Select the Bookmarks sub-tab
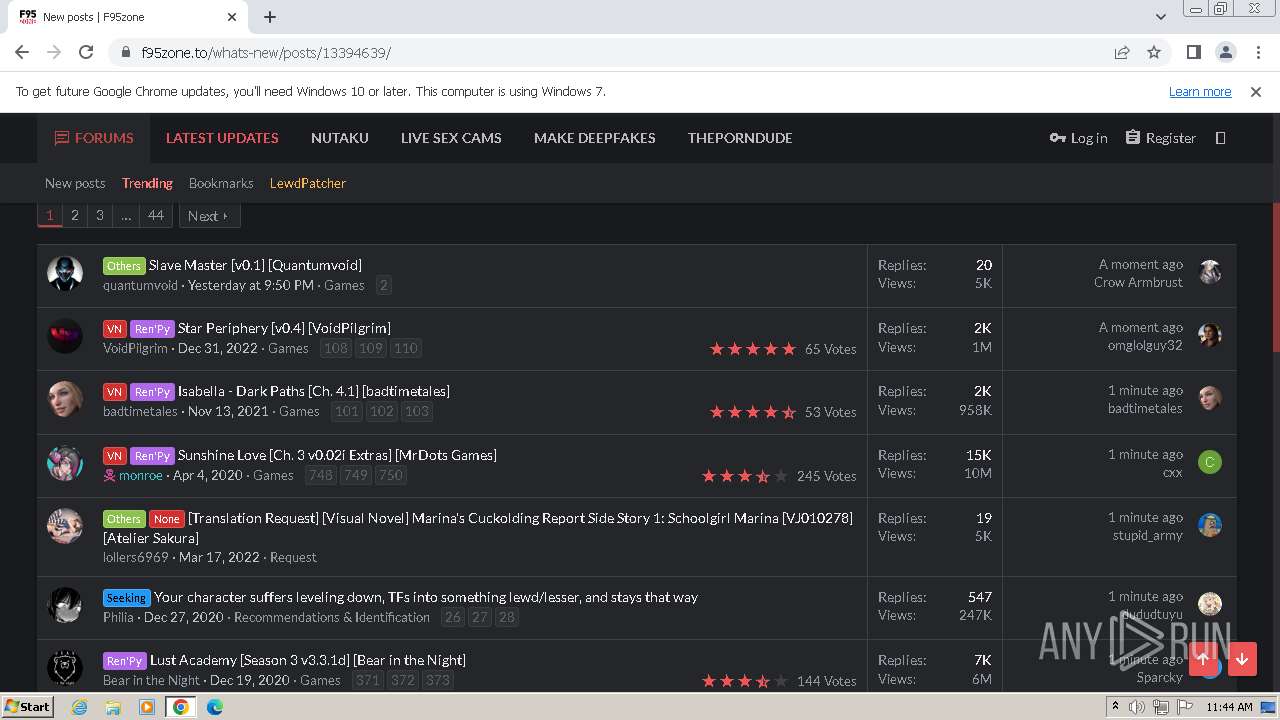1280x720 pixels. click(221, 183)
